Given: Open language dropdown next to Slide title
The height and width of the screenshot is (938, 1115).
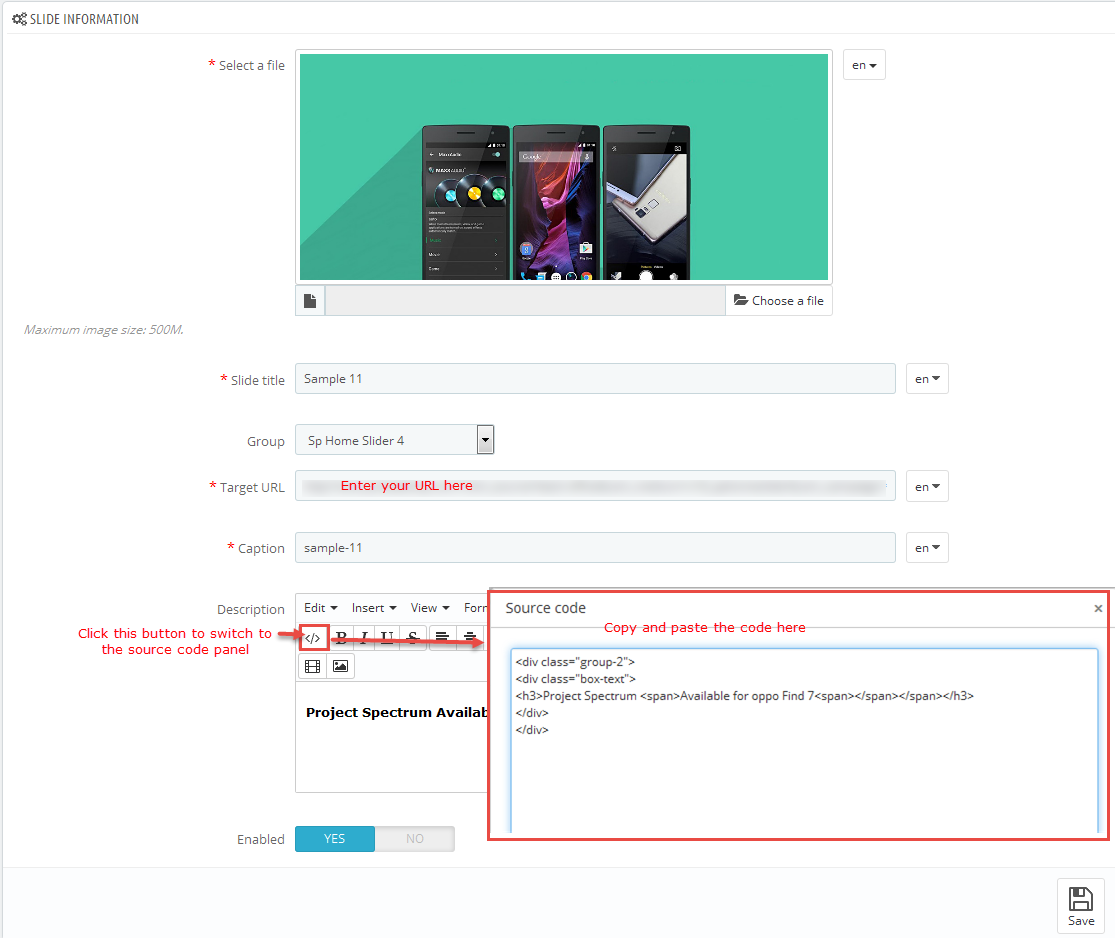Looking at the screenshot, I should 927,379.
